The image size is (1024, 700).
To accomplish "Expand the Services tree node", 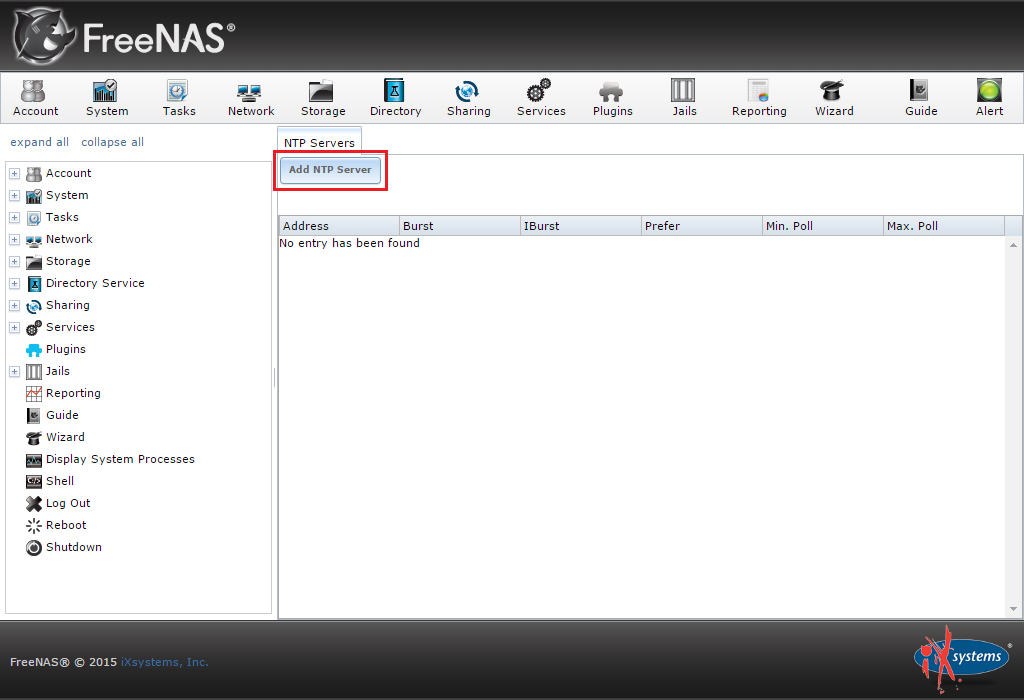I will pos(14,328).
